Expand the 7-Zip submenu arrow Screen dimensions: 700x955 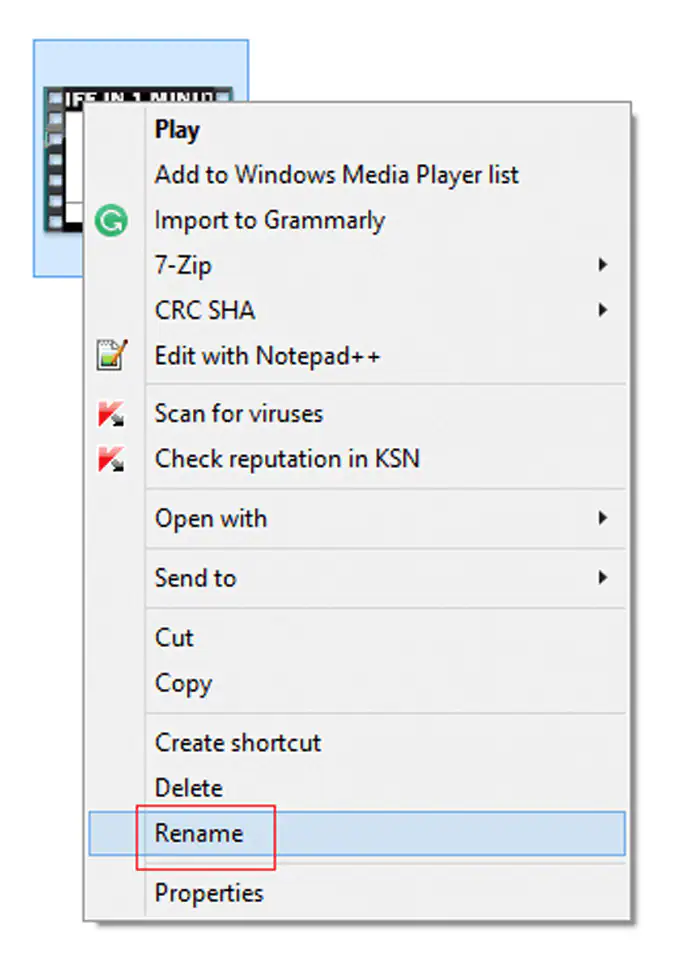point(602,266)
